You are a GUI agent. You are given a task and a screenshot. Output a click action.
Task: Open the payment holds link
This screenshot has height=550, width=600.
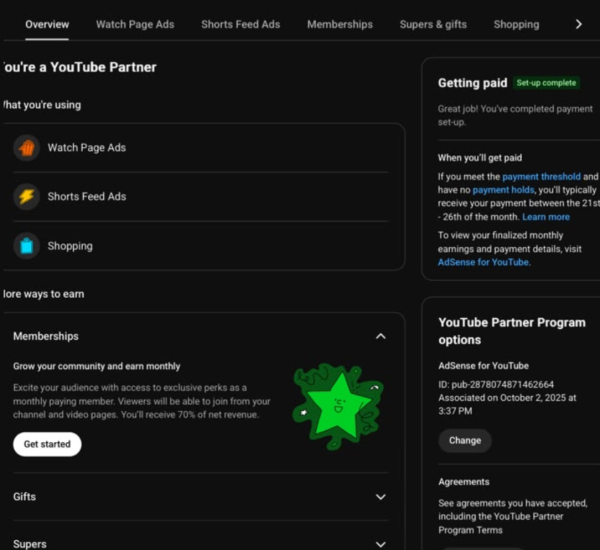(x=503, y=190)
